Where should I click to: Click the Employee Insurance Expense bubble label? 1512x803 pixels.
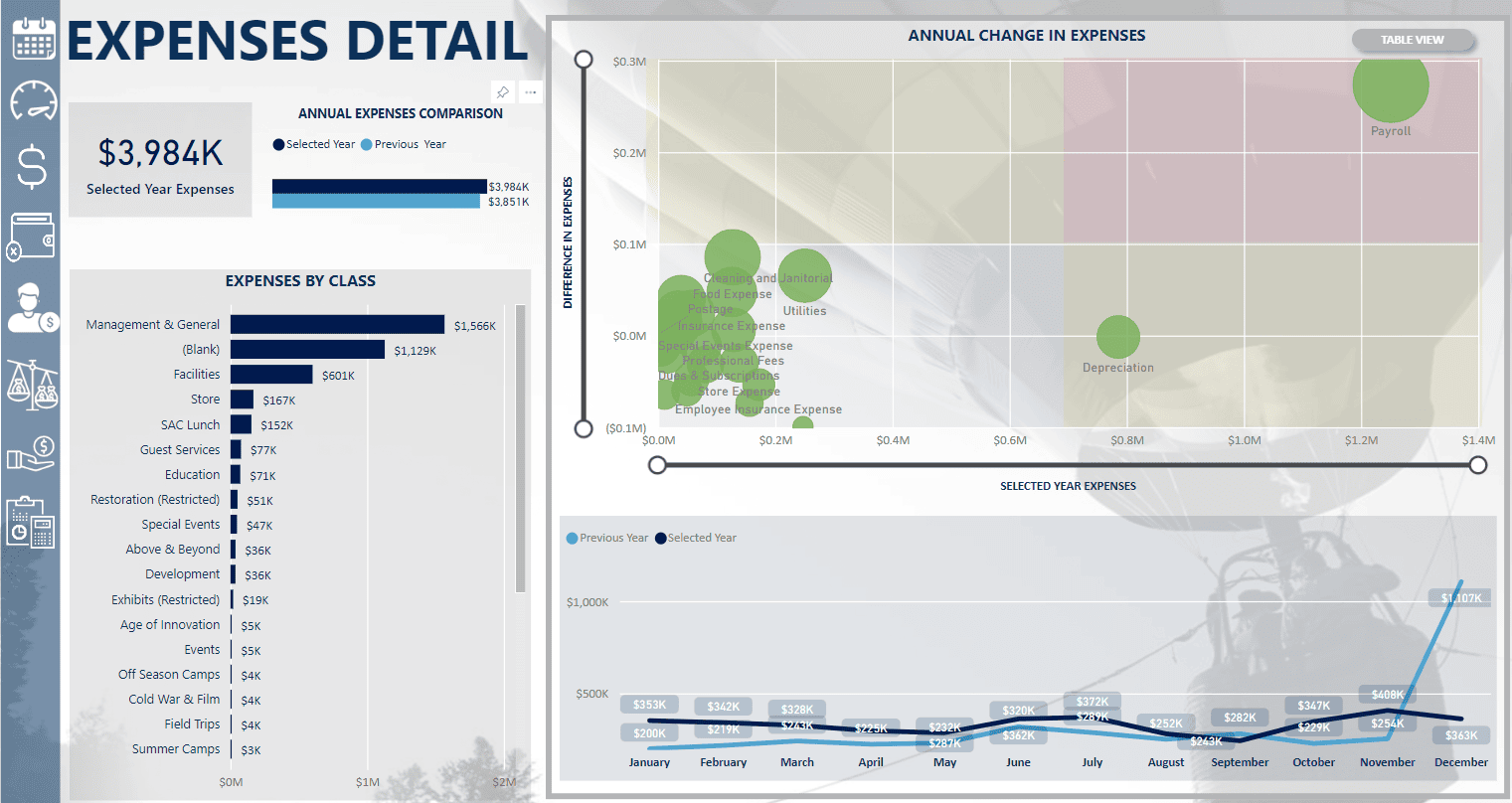pyautogui.click(x=758, y=409)
